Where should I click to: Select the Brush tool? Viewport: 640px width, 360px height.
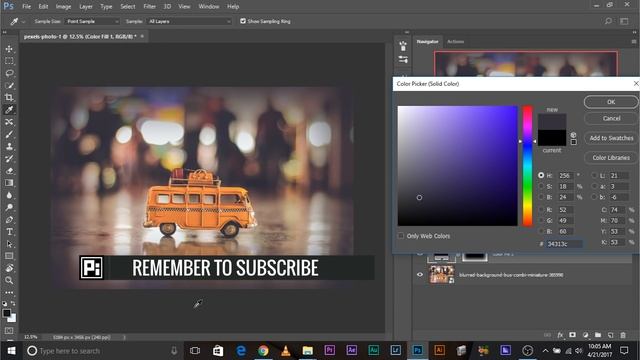(9, 134)
